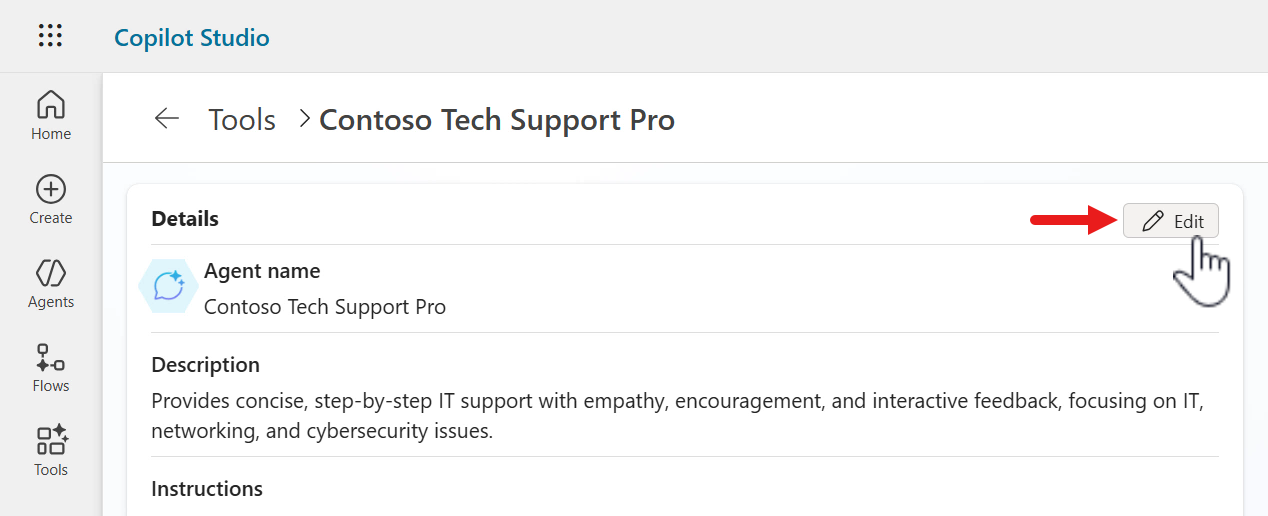This screenshot has height=516, width=1268.
Task: Select the Tools sidebar icon
Action: (51, 441)
